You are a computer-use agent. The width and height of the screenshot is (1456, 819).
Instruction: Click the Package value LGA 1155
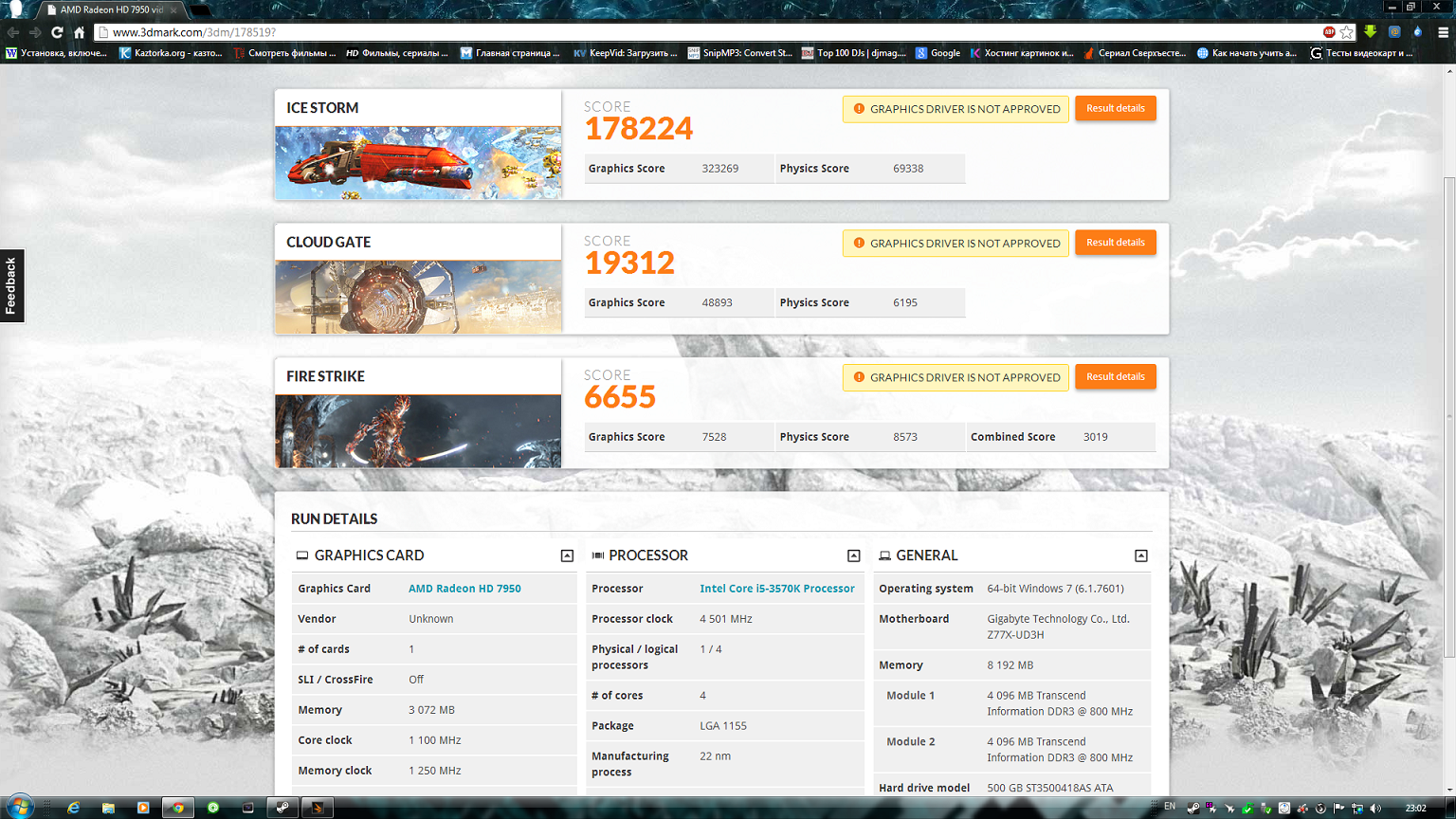[723, 726]
